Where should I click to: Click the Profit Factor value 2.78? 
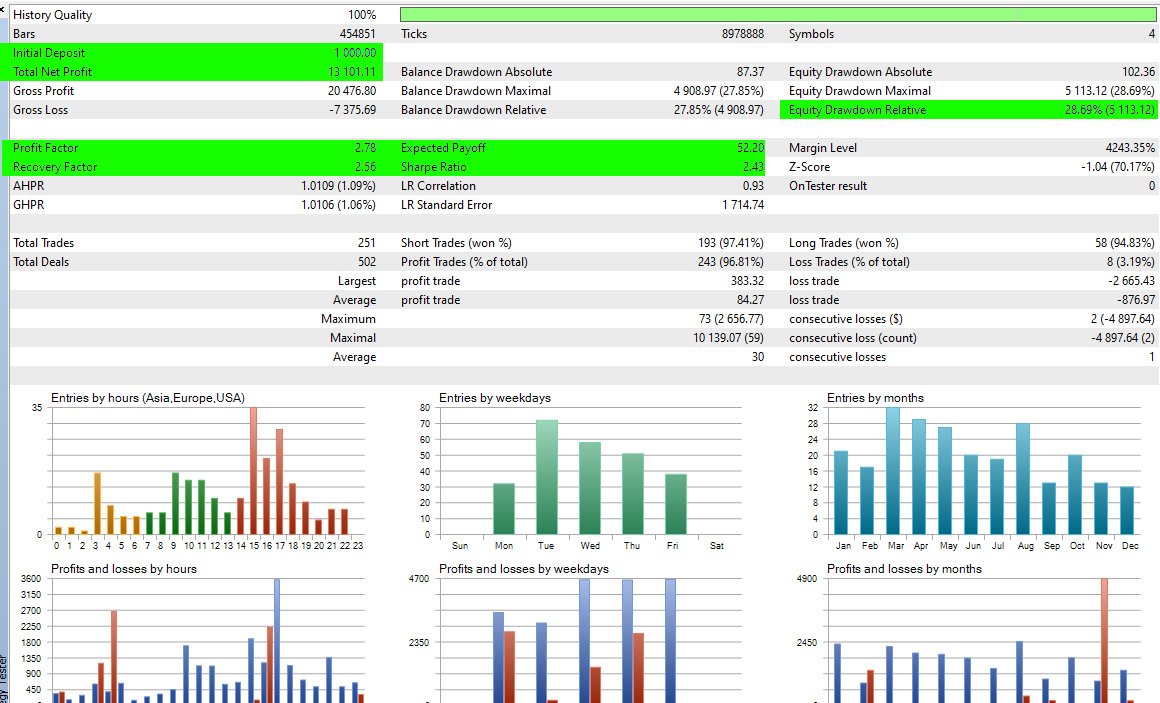(365, 148)
